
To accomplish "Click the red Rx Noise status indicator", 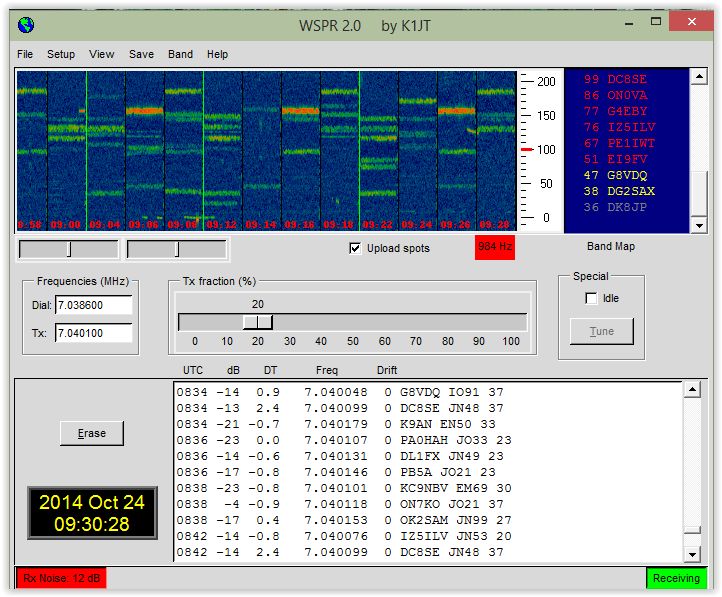I will [x=61, y=578].
